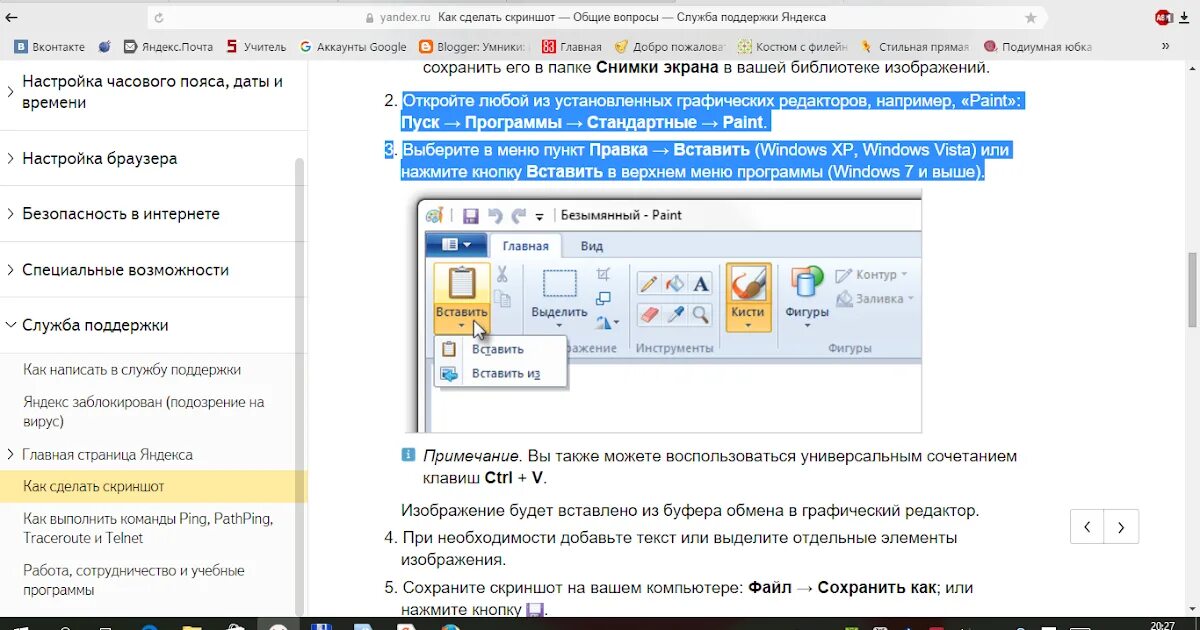Open Работа, сотрудничество и учебные программы
Image resolution: width=1200 pixels, height=630 pixels.
click(x=134, y=580)
